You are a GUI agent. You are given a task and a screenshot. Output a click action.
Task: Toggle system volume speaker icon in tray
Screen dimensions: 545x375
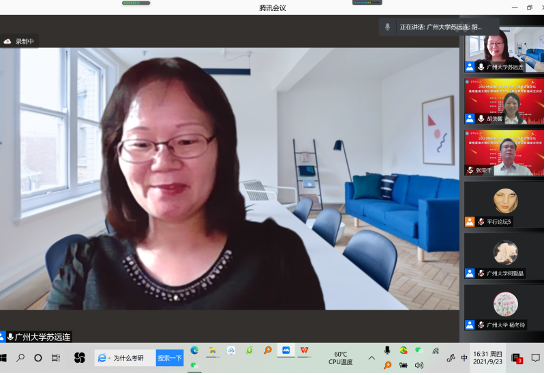point(420,365)
